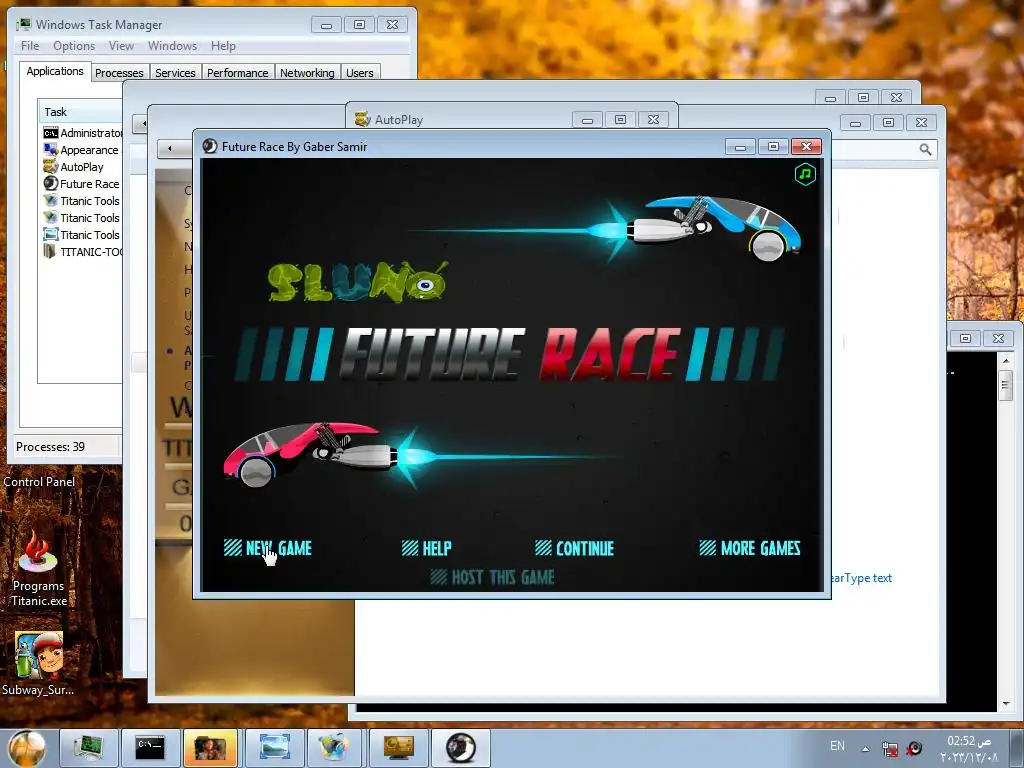Viewport: 1024px width, 768px height.
Task: Switch to the Applications tab
Action: (x=55, y=71)
